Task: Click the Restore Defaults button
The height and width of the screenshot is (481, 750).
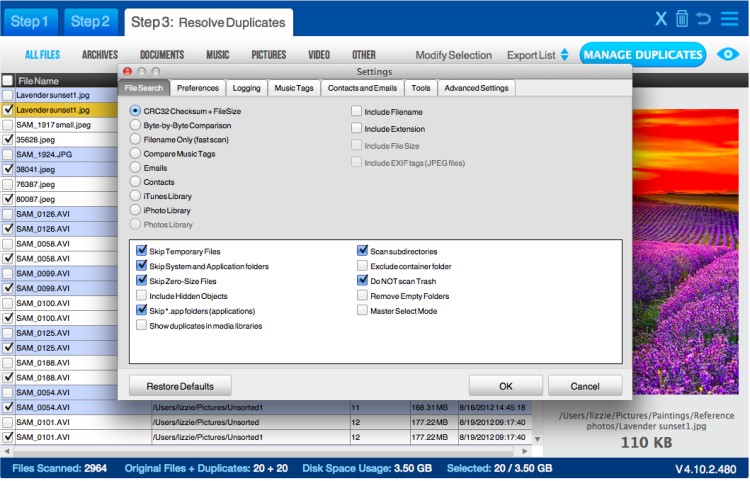Action: click(x=179, y=385)
